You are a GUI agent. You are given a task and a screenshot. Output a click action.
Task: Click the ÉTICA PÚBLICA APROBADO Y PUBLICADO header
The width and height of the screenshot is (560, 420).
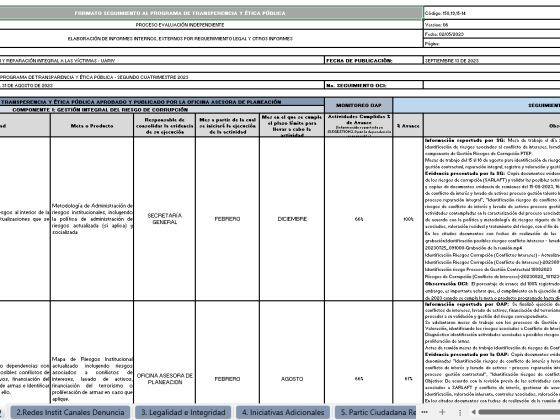[x=162, y=102]
